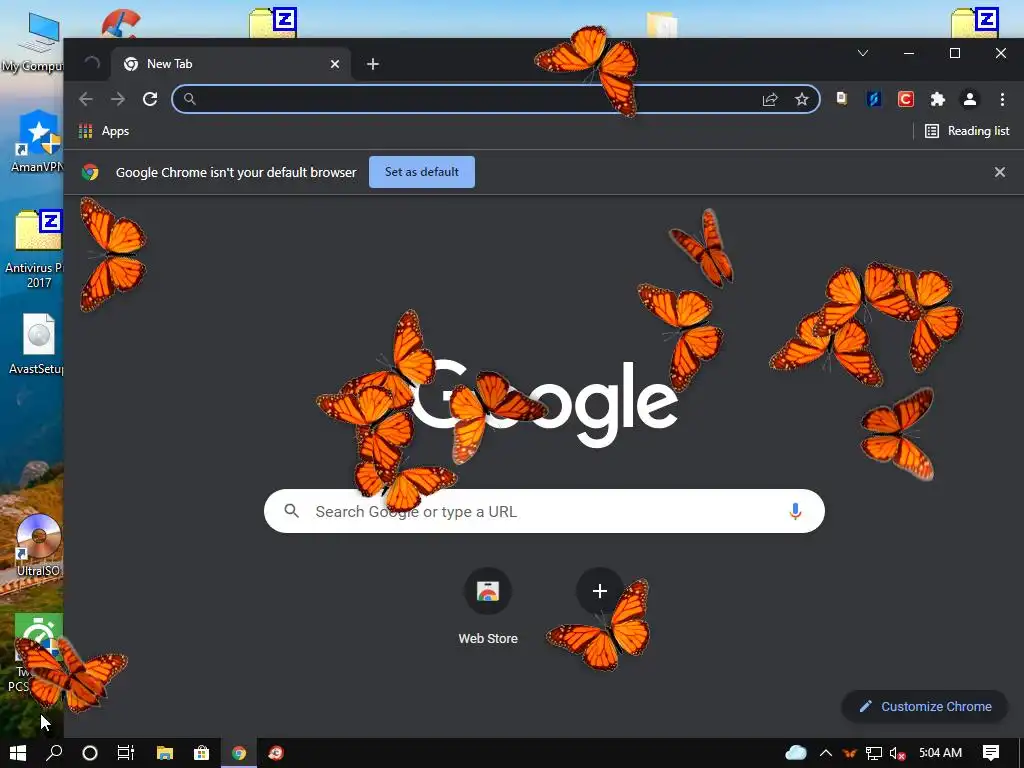This screenshot has height=768, width=1024.
Task: Select the AmanVPN desktop icon
Action: click(x=37, y=141)
